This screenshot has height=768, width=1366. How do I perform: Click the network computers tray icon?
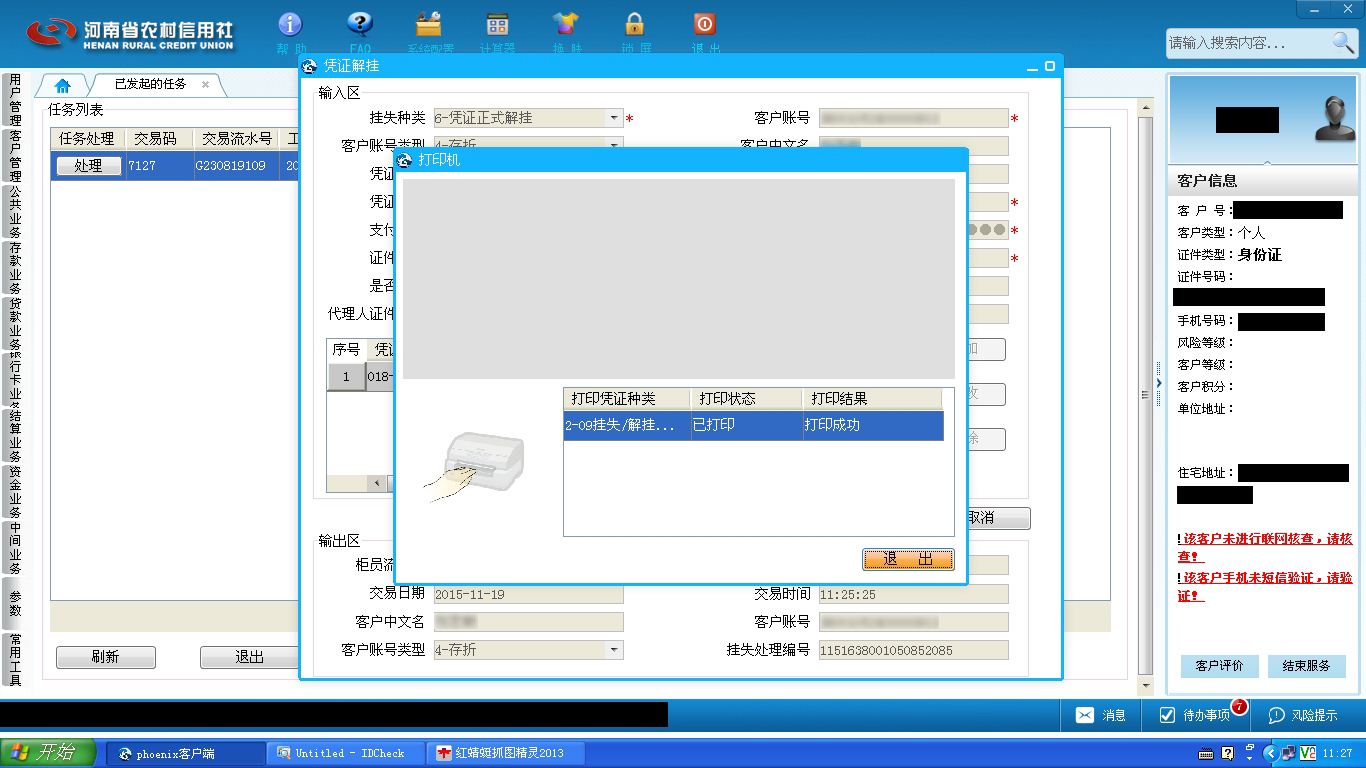(1288, 753)
